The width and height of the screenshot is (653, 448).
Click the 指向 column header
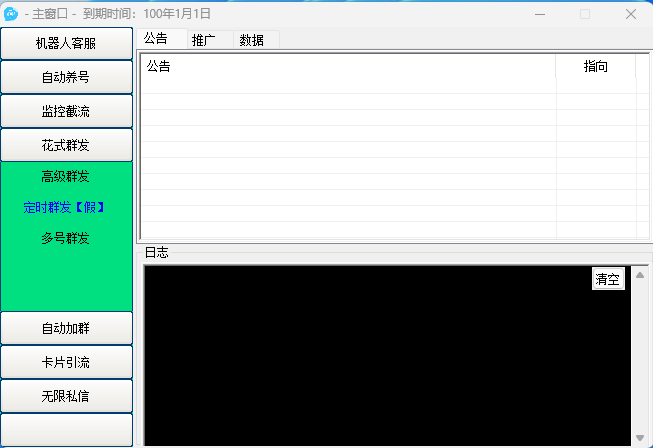pos(596,66)
